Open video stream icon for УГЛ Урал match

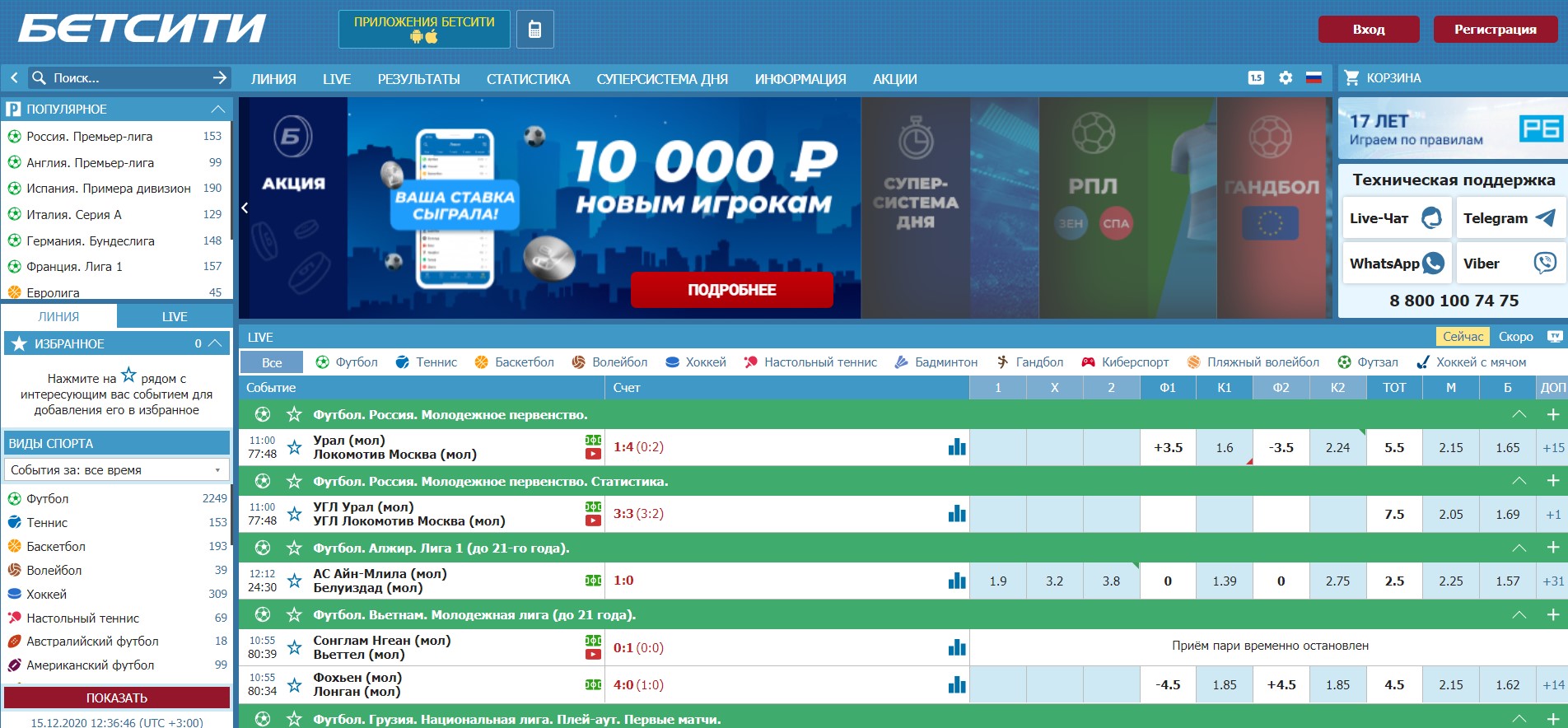(x=593, y=520)
